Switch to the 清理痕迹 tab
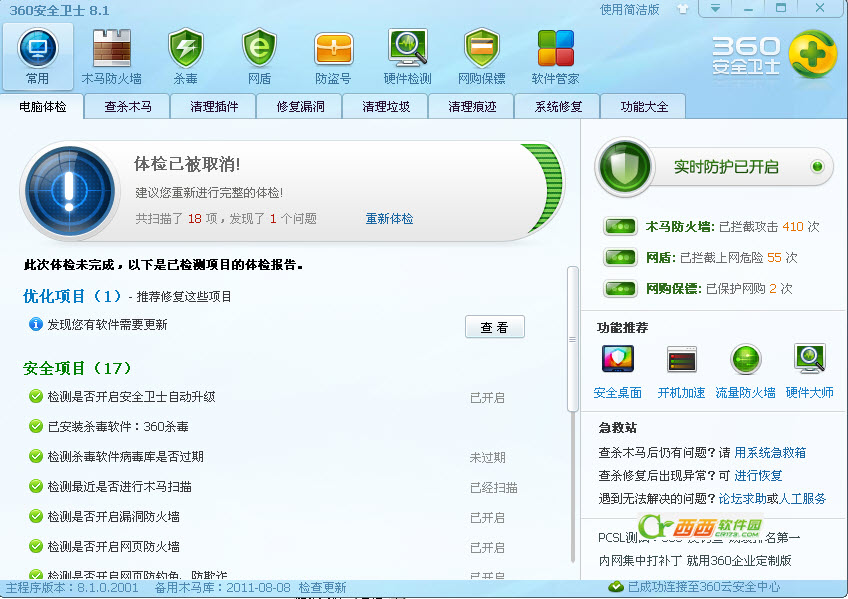The width and height of the screenshot is (848, 599). (x=472, y=107)
